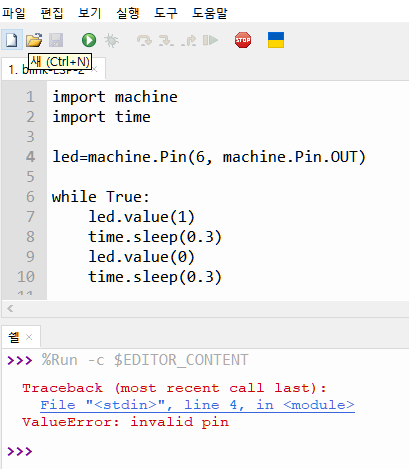Open the 파일 menu
Screen dimensions: 409x469
[x=14, y=13]
